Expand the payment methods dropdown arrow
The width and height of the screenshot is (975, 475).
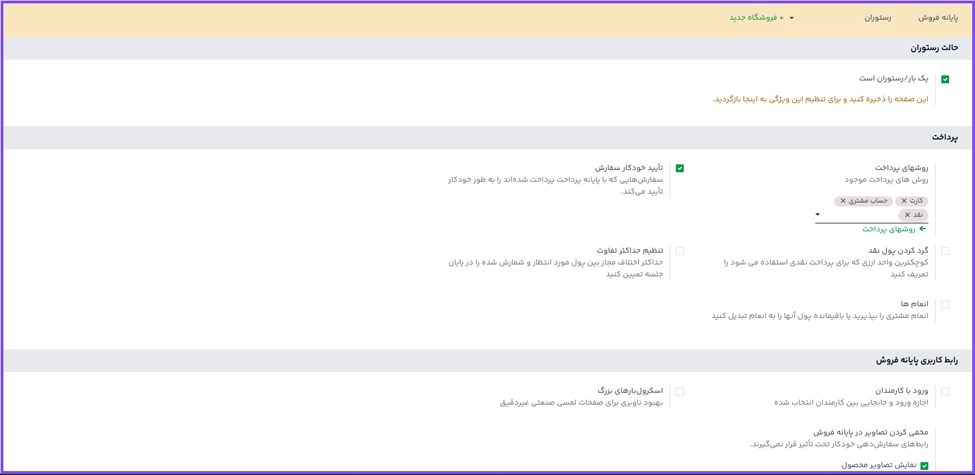point(818,215)
